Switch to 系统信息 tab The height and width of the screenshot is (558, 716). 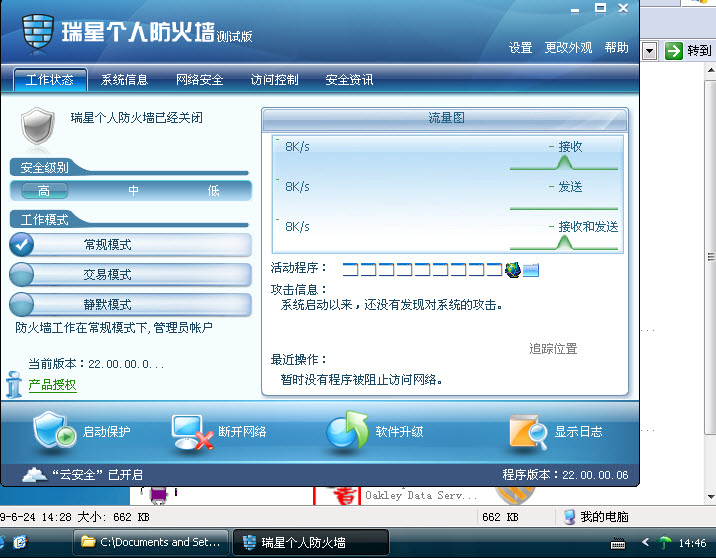[x=124, y=80]
